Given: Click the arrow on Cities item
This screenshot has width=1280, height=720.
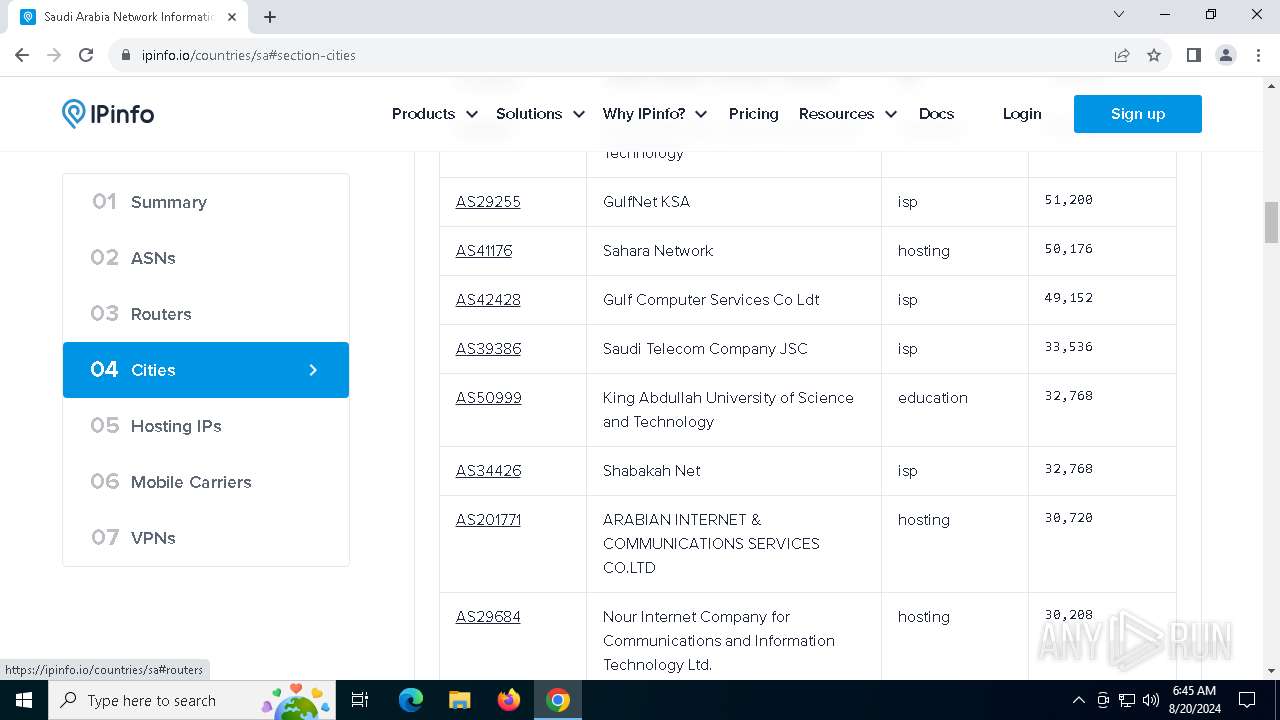Looking at the screenshot, I should click(x=313, y=370).
